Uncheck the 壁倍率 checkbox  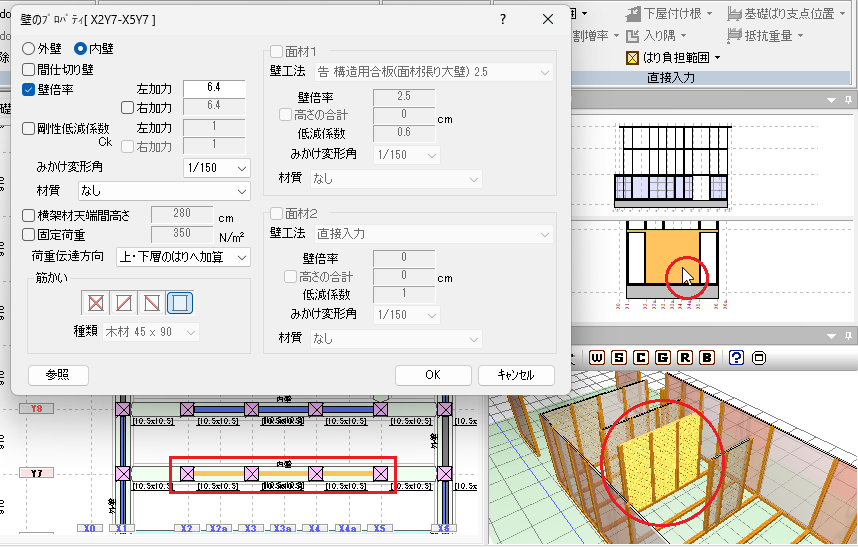coord(29,89)
